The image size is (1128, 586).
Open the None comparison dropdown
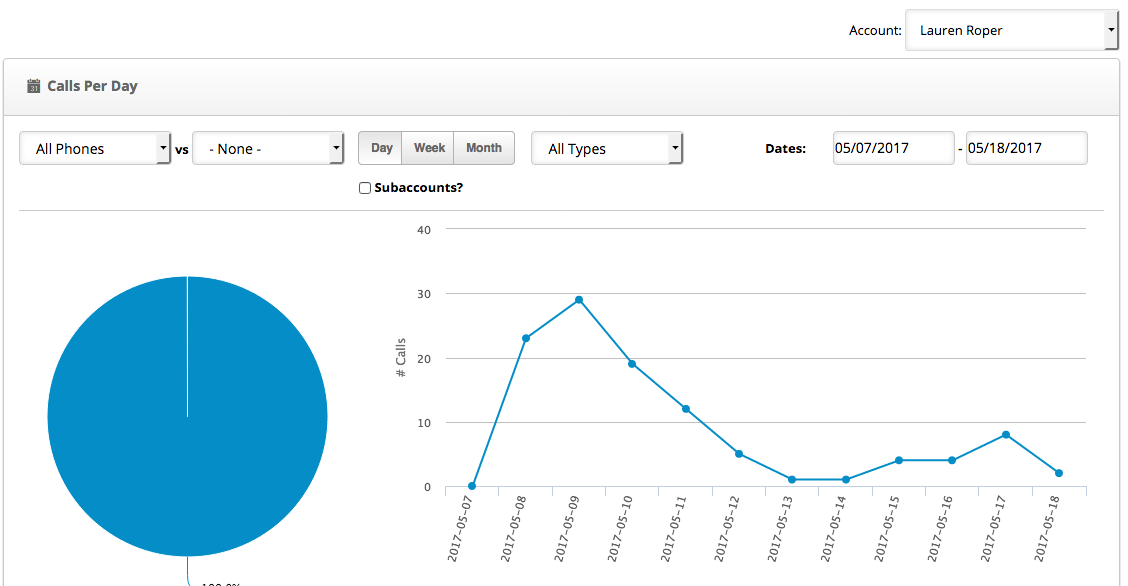pos(268,149)
